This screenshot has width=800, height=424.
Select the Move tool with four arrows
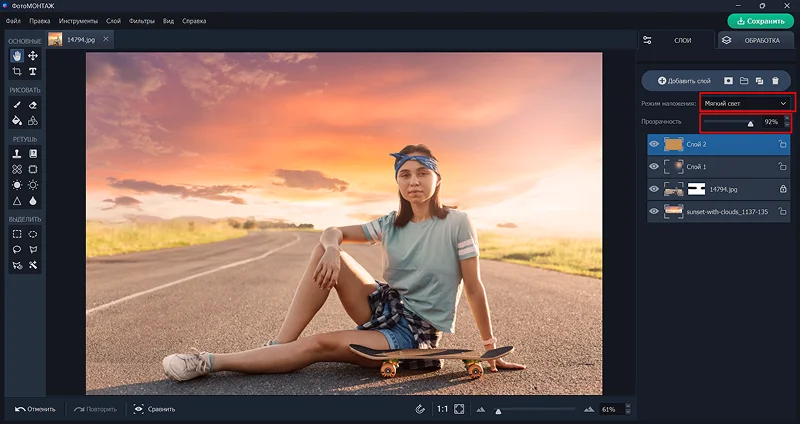[33, 56]
